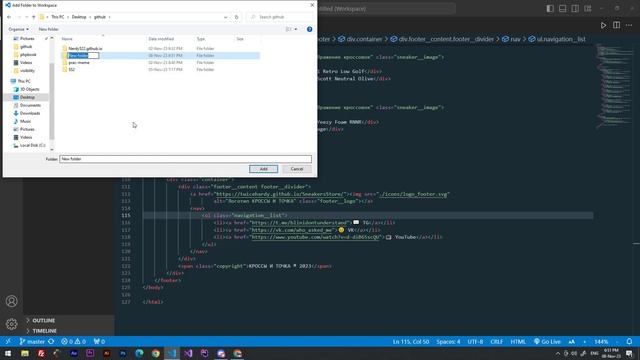Click This PC in the address breadcrumb
Viewport: 640px width, 360px height.
(x=58, y=17)
